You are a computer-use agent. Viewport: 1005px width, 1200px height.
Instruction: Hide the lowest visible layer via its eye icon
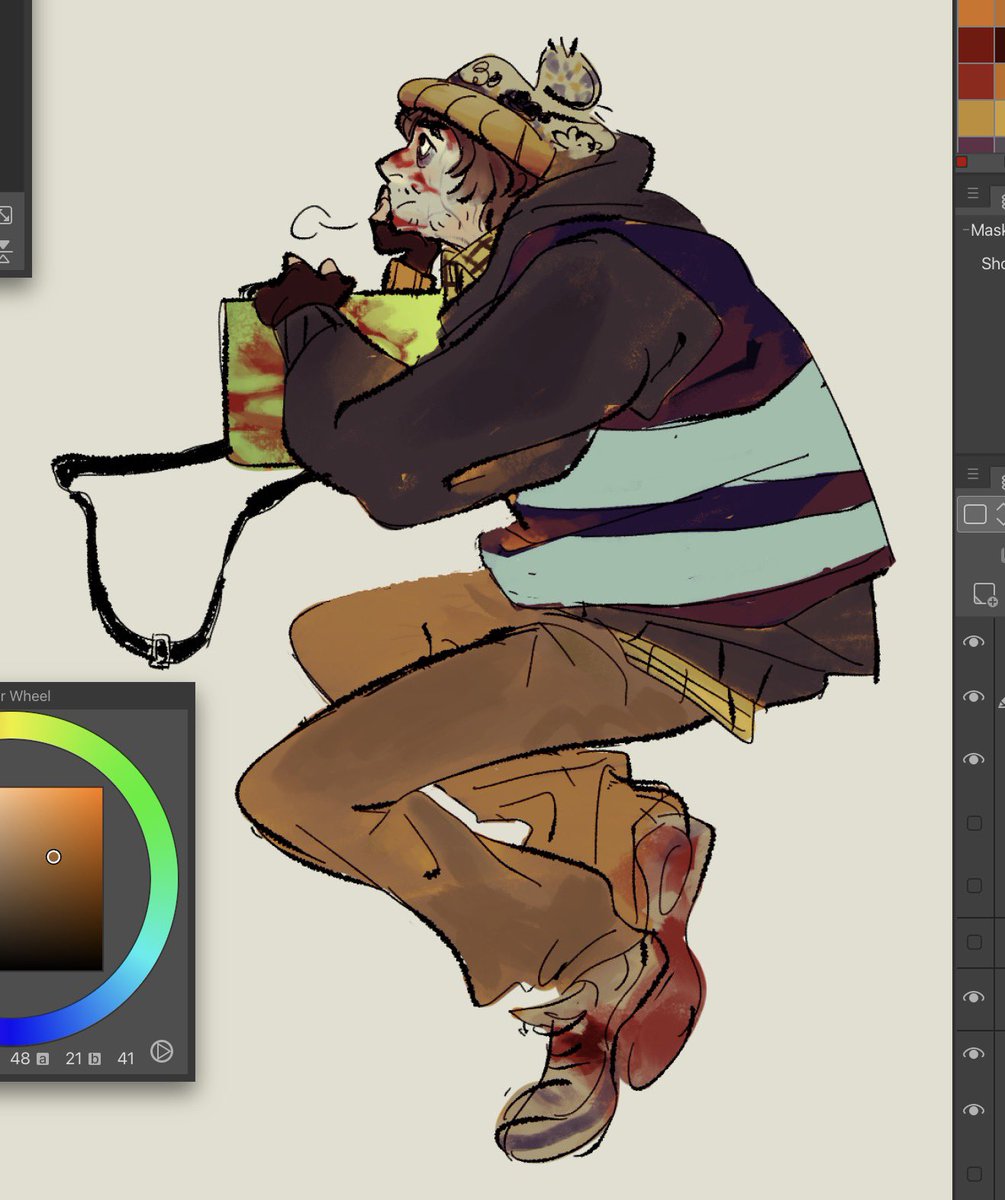click(974, 1111)
